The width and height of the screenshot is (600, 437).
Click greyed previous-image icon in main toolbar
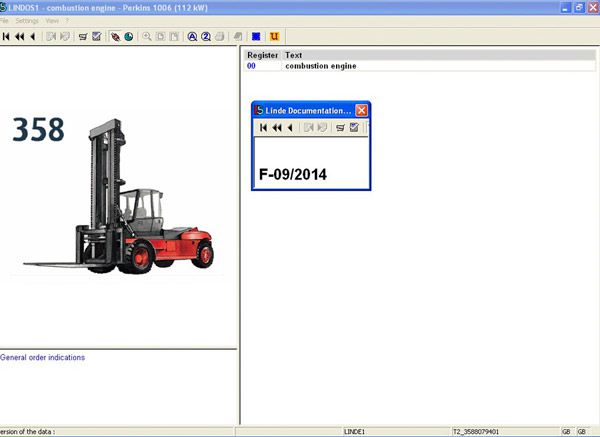[51, 36]
